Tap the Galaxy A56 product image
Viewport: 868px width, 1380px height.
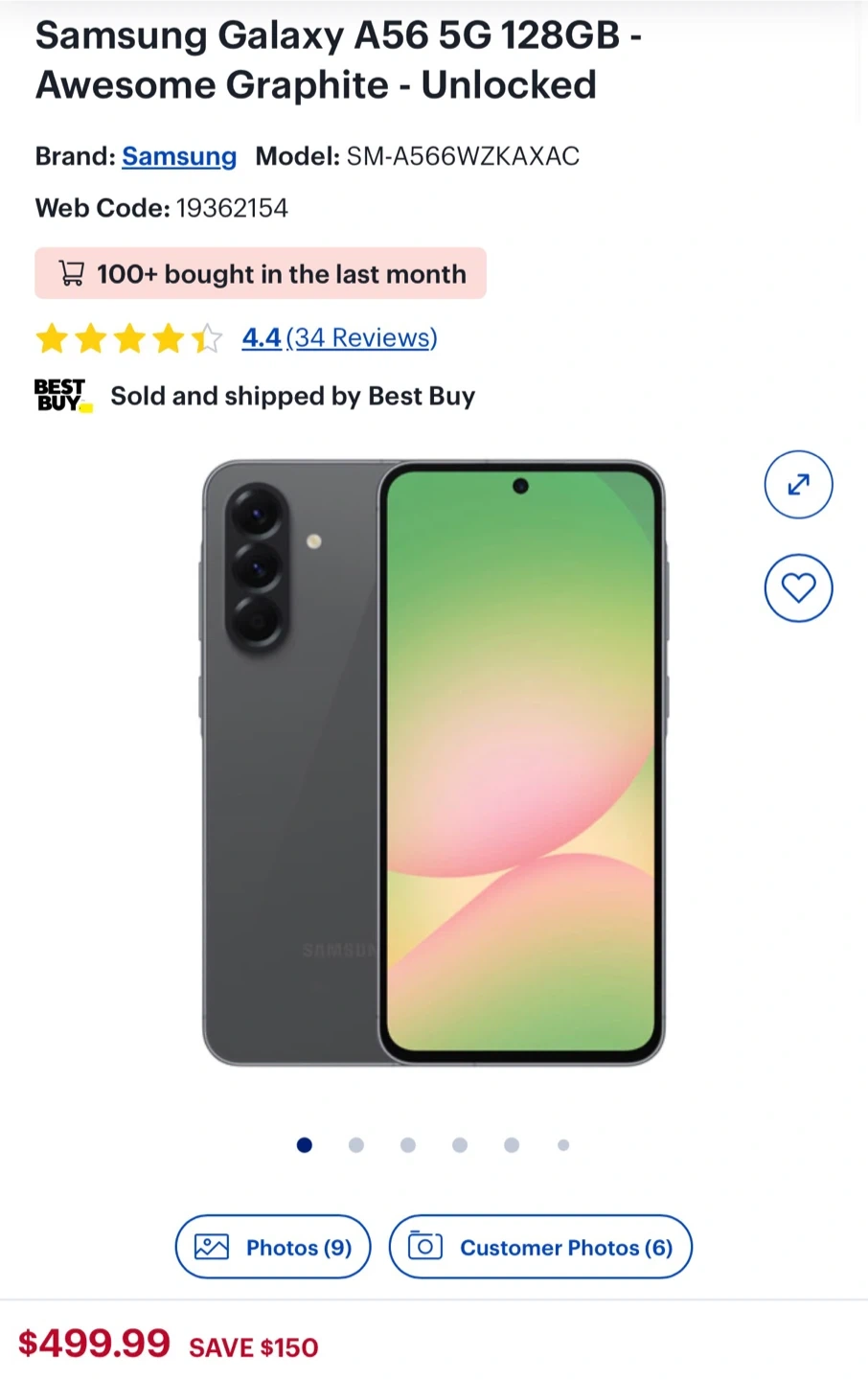[x=434, y=763]
